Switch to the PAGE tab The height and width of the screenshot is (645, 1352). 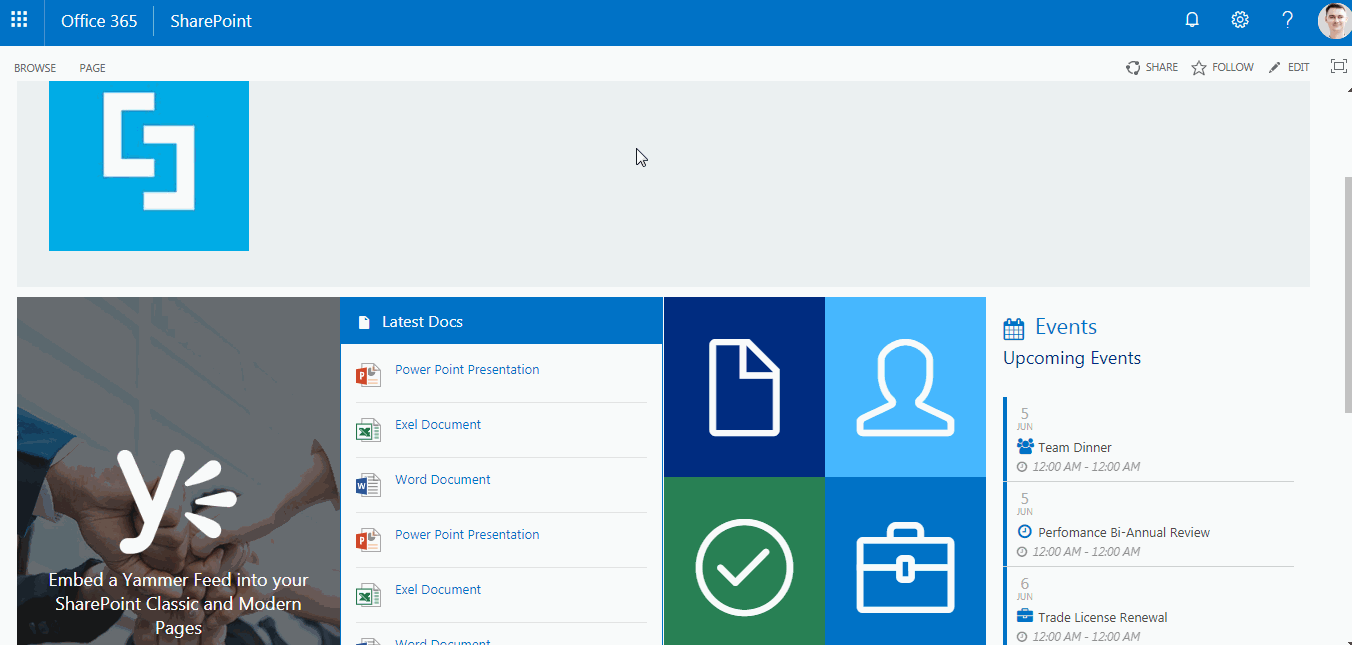coord(92,67)
